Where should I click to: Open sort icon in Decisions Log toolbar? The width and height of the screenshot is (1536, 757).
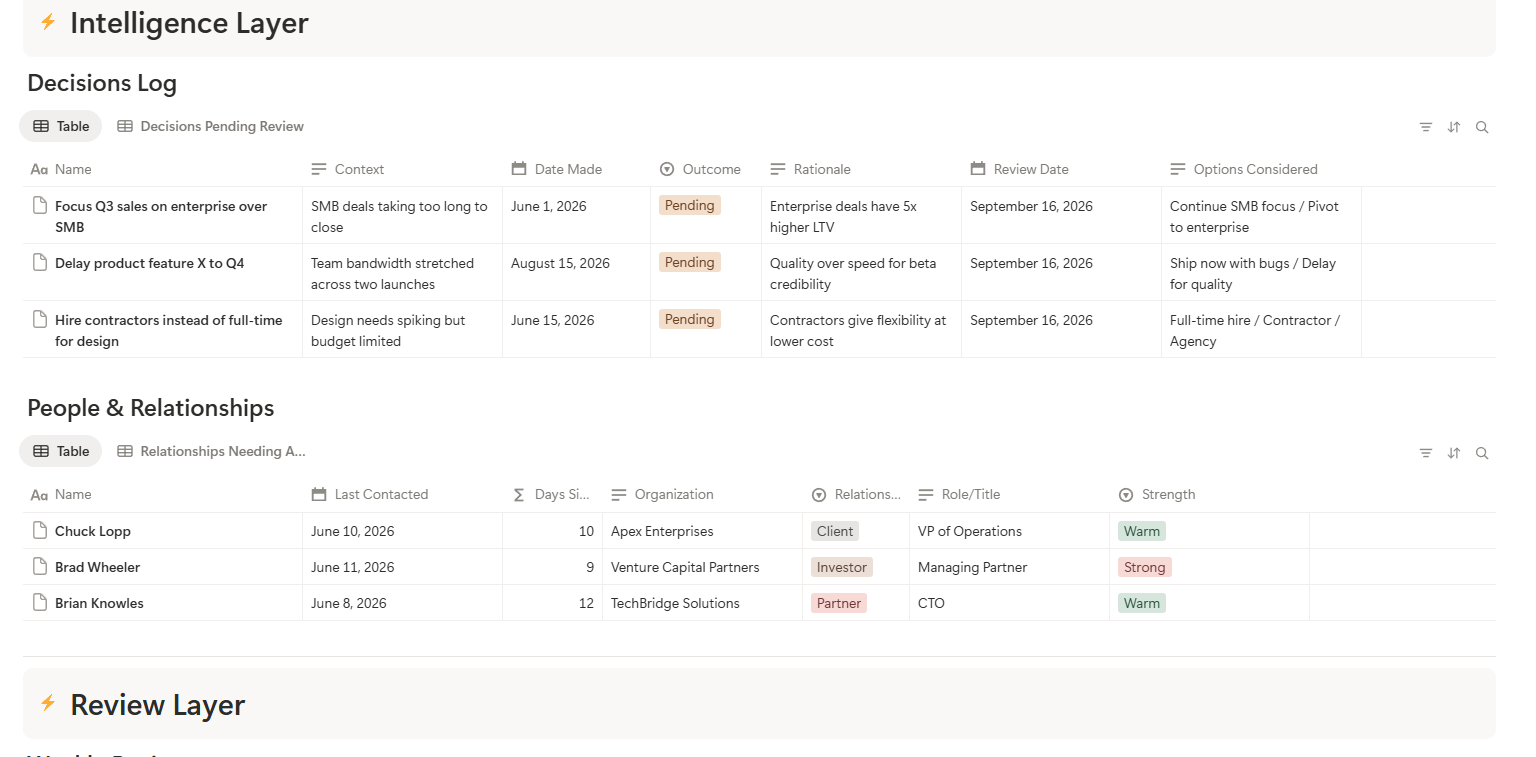(x=1454, y=127)
